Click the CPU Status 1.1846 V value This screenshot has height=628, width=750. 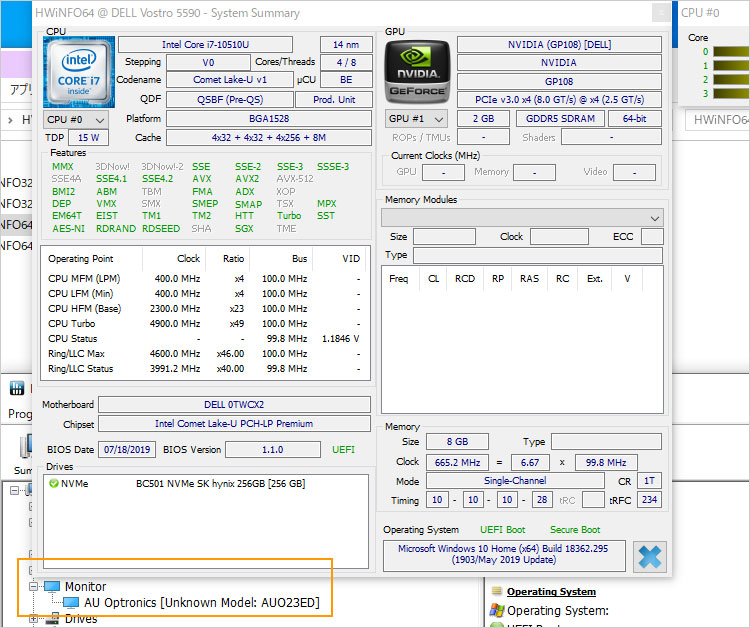(x=341, y=339)
